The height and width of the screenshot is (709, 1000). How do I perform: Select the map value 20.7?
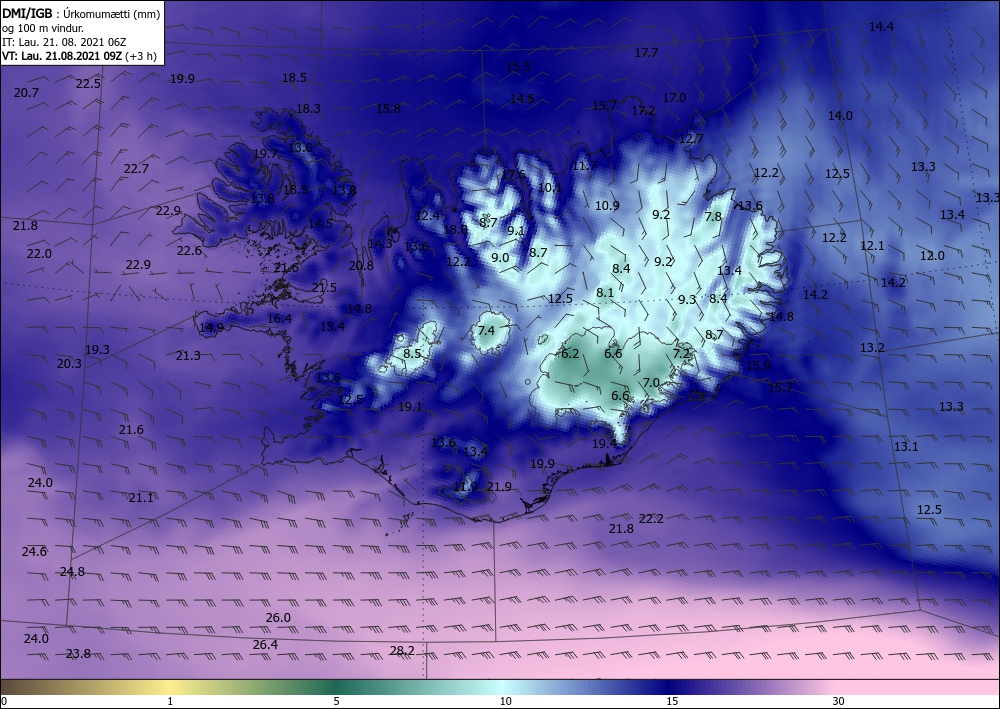(26, 92)
